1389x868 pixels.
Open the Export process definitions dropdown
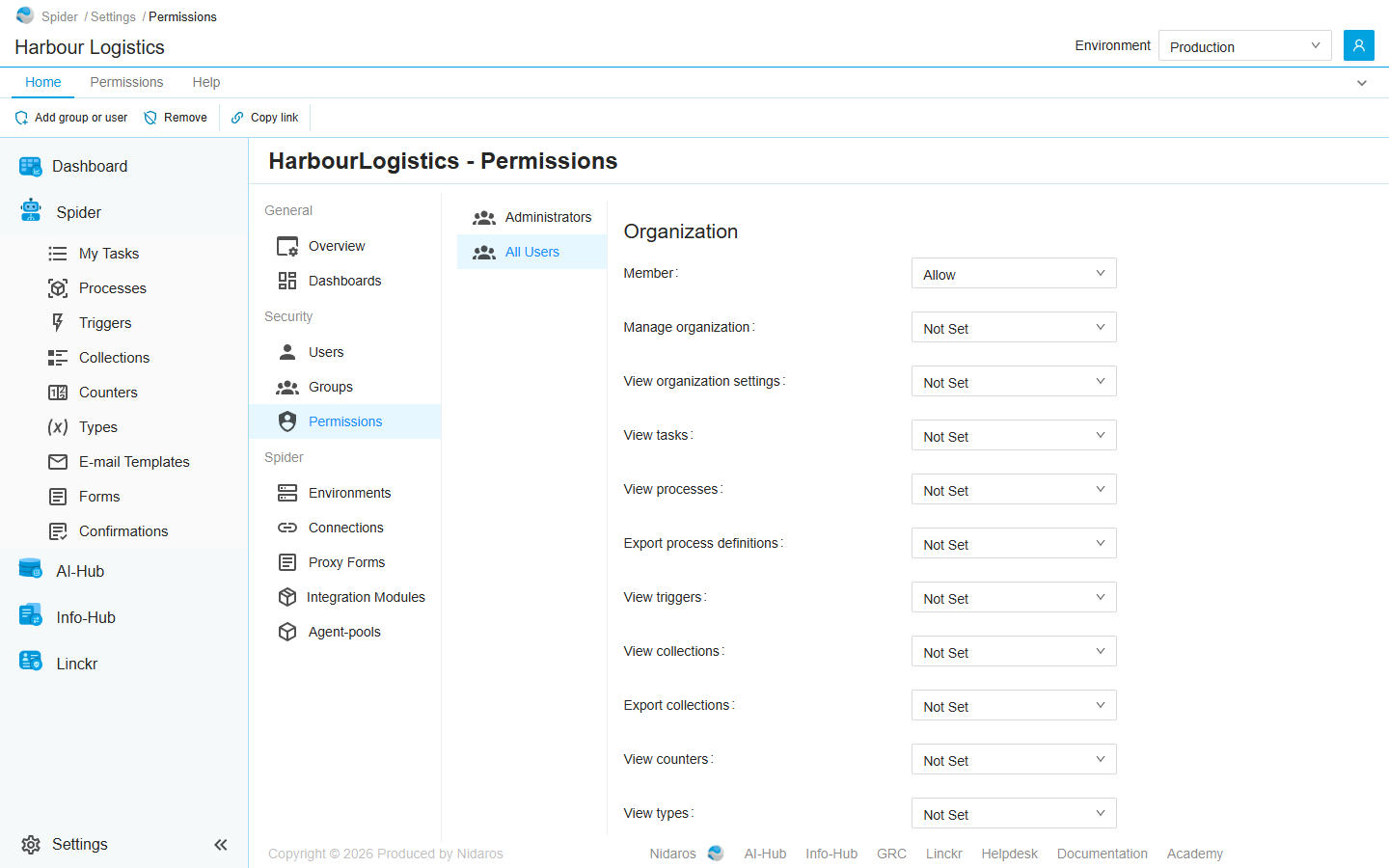[x=1014, y=543]
